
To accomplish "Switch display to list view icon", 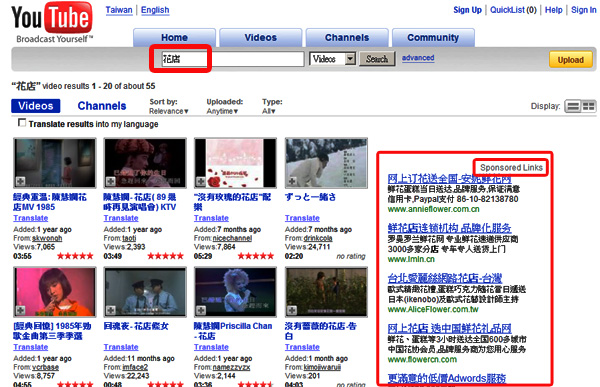I will 573,106.
